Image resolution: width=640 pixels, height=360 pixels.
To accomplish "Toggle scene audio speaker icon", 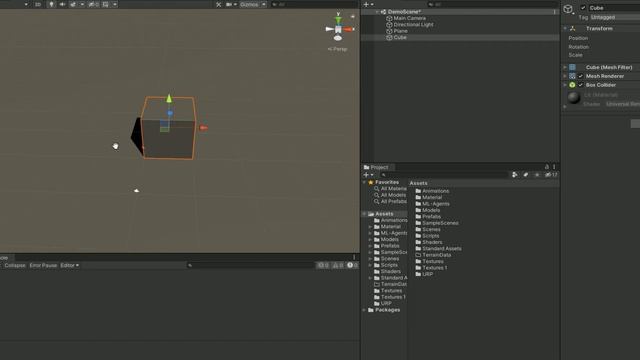I will [62, 4].
